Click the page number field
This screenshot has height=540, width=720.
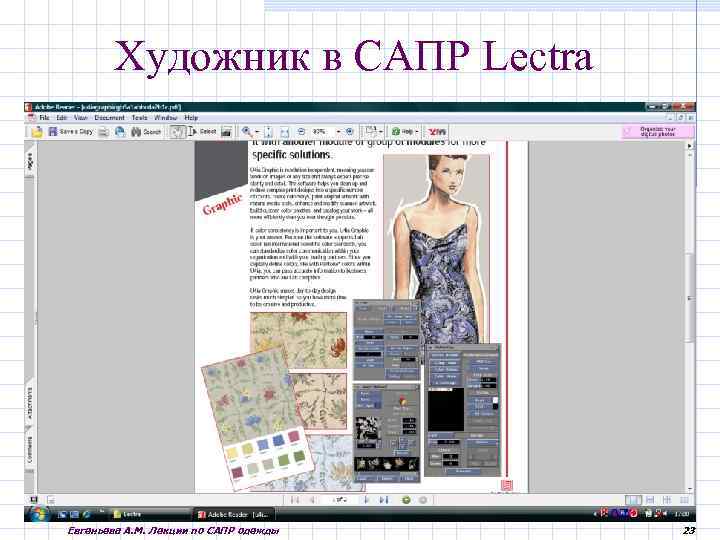pyautogui.click(x=340, y=500)
